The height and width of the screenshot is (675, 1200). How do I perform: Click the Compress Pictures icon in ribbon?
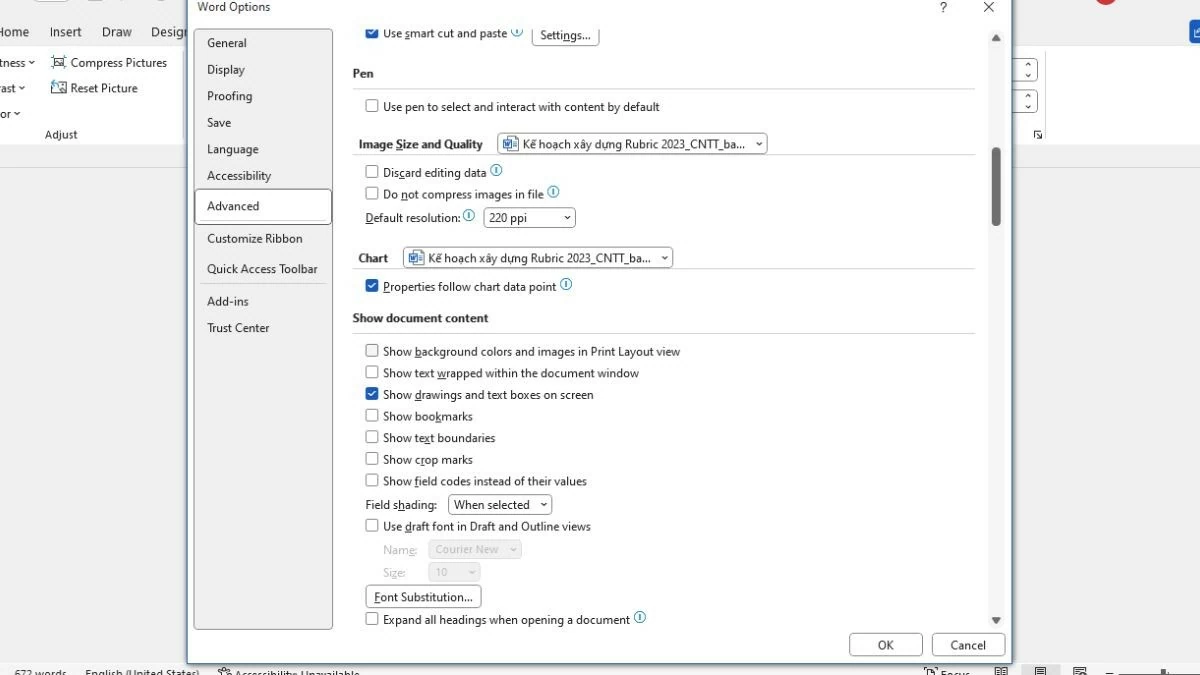point(58,62)
